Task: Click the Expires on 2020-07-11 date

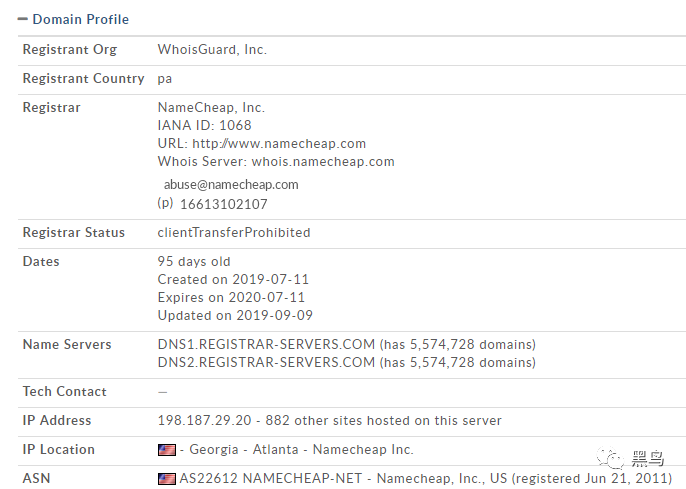Action: [231, 297]
